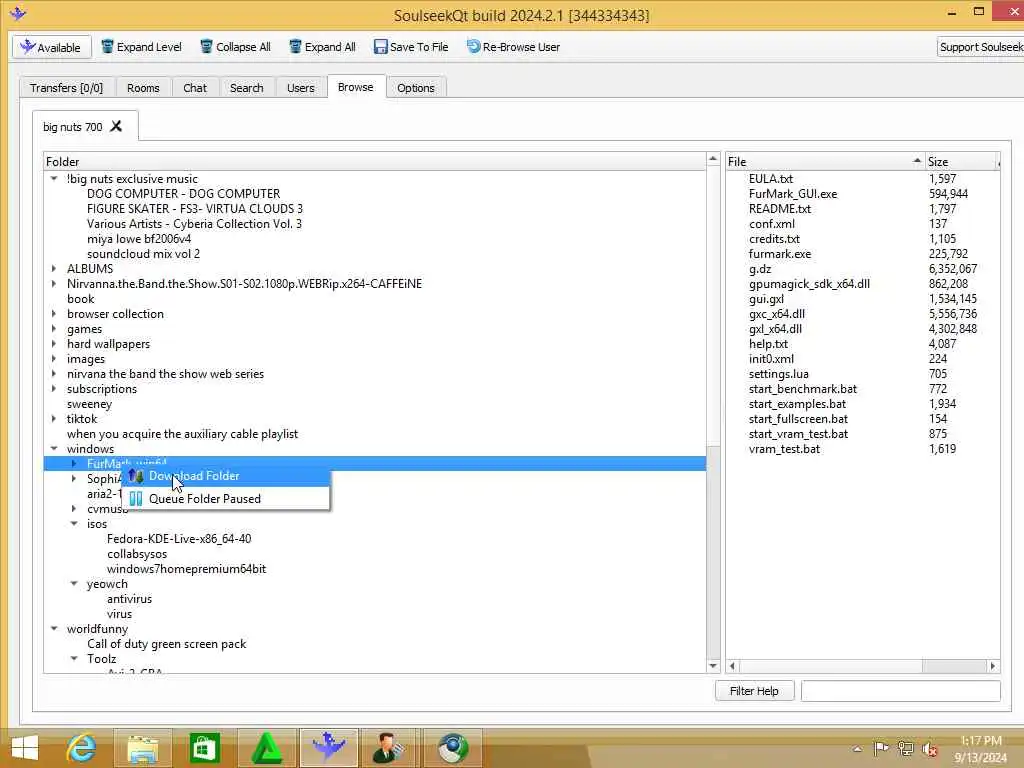The height and width of the screenshot is (768, 1024).
Task: Select the Call of duty green screen pack folder
Action: click(167, 644)
